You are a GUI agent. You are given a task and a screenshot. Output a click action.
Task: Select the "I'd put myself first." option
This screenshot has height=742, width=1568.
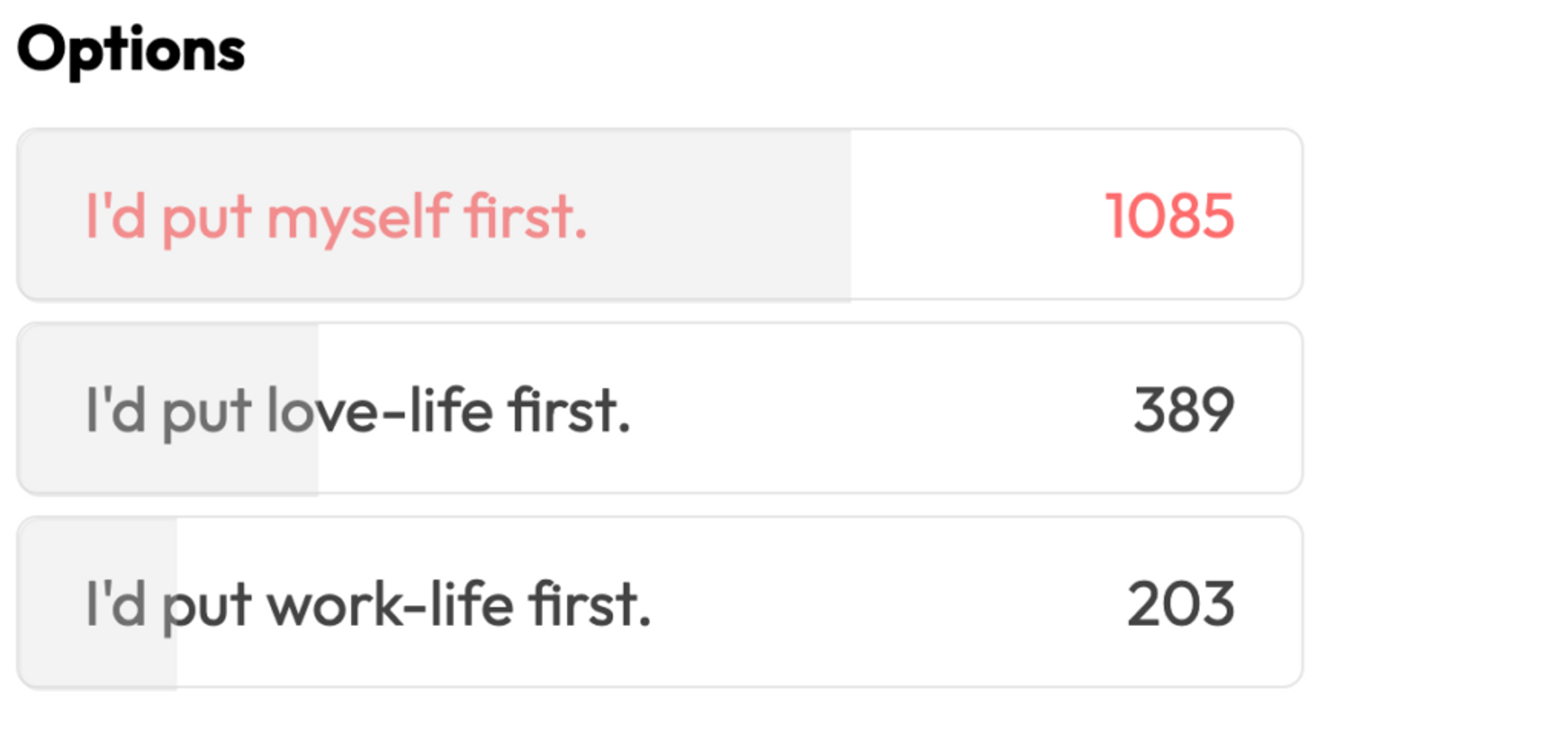tap(660, 215)
